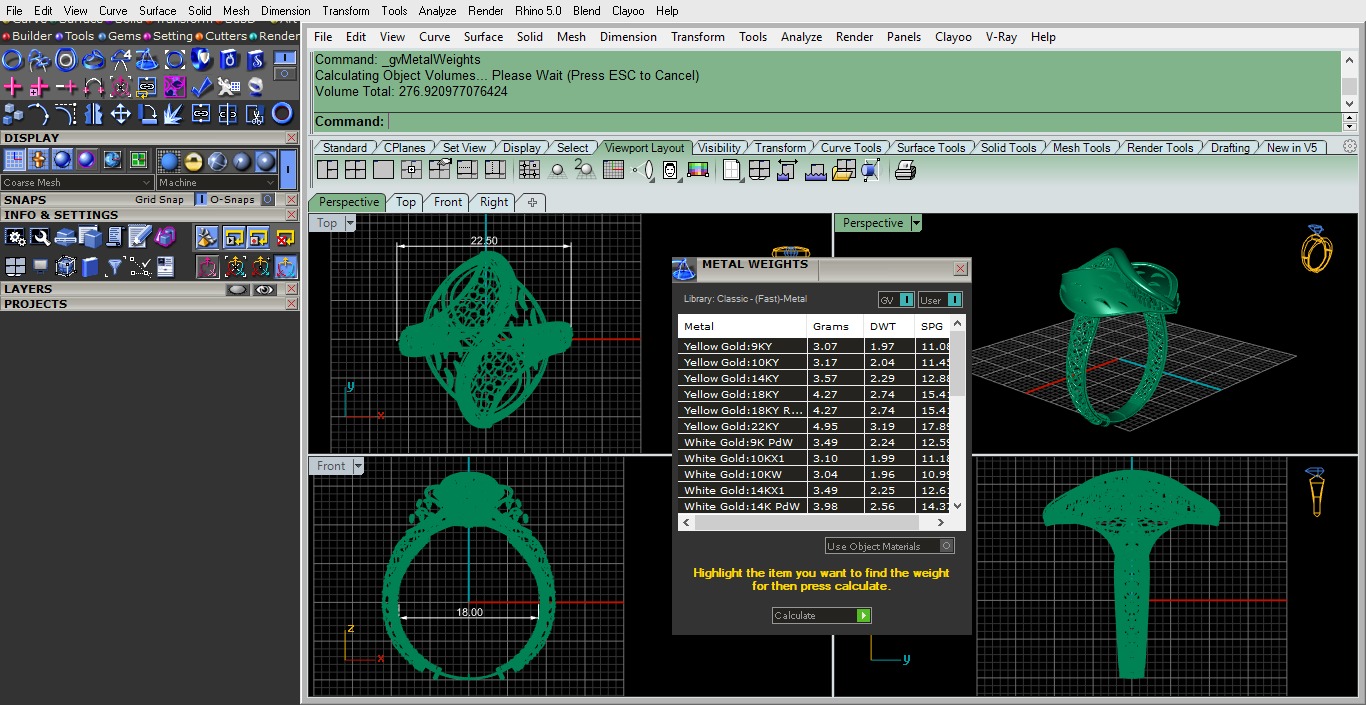Click the color bars background icon
Viewport: 1366px width, 705px height.
(x=698, y=170)
